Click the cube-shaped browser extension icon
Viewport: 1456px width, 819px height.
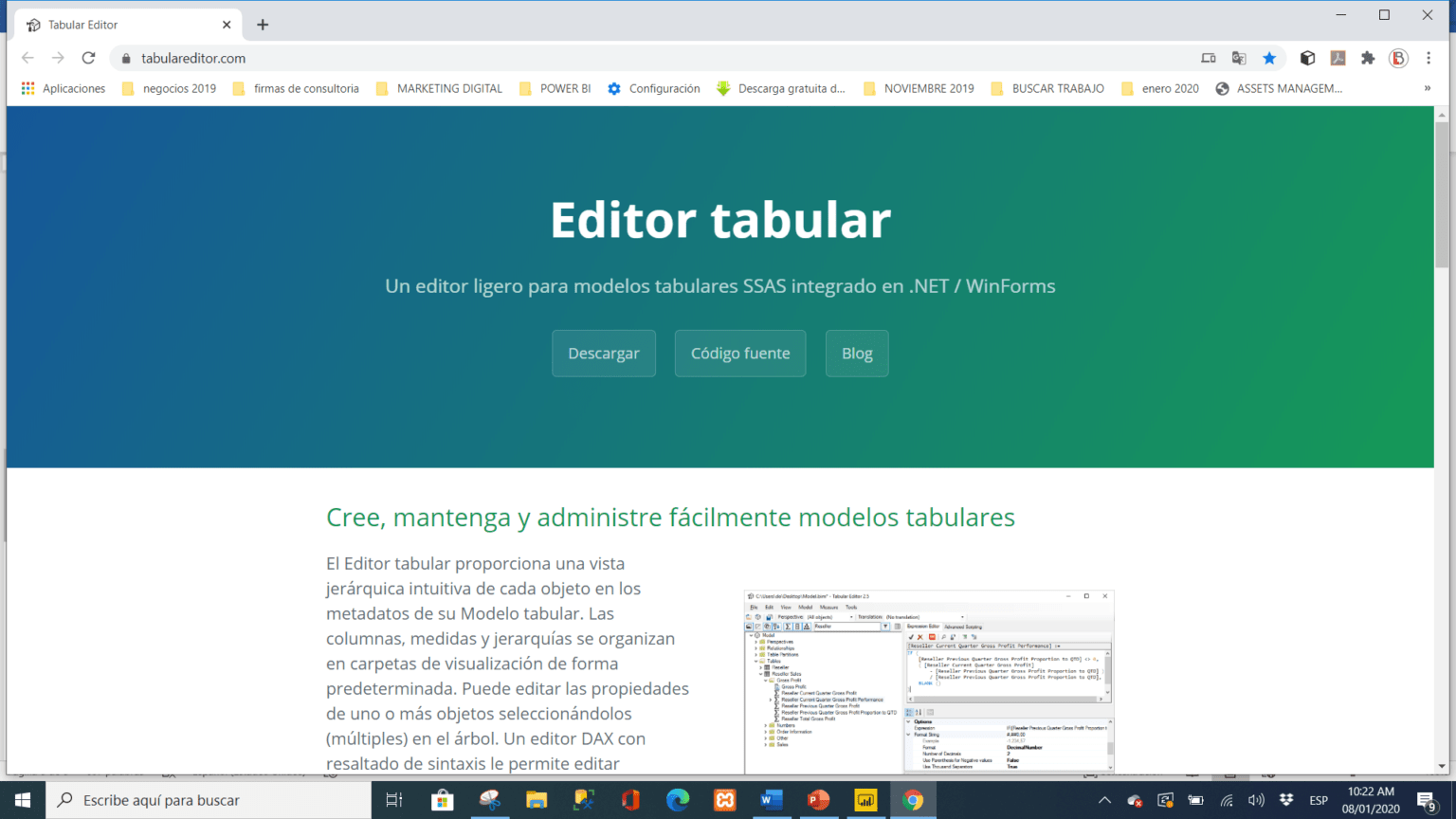coord(1307,58)
